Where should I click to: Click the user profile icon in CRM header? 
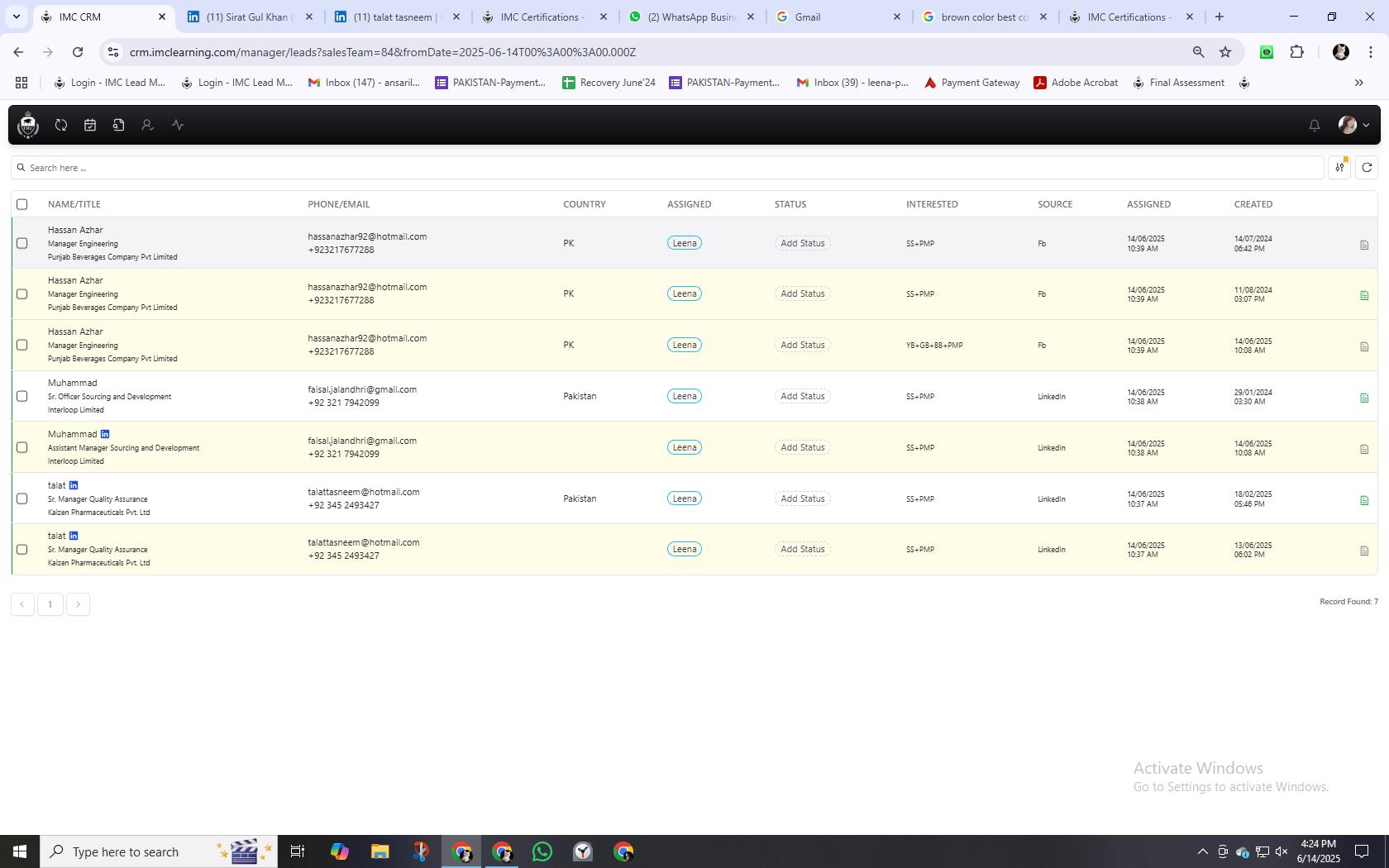(147, 125)
